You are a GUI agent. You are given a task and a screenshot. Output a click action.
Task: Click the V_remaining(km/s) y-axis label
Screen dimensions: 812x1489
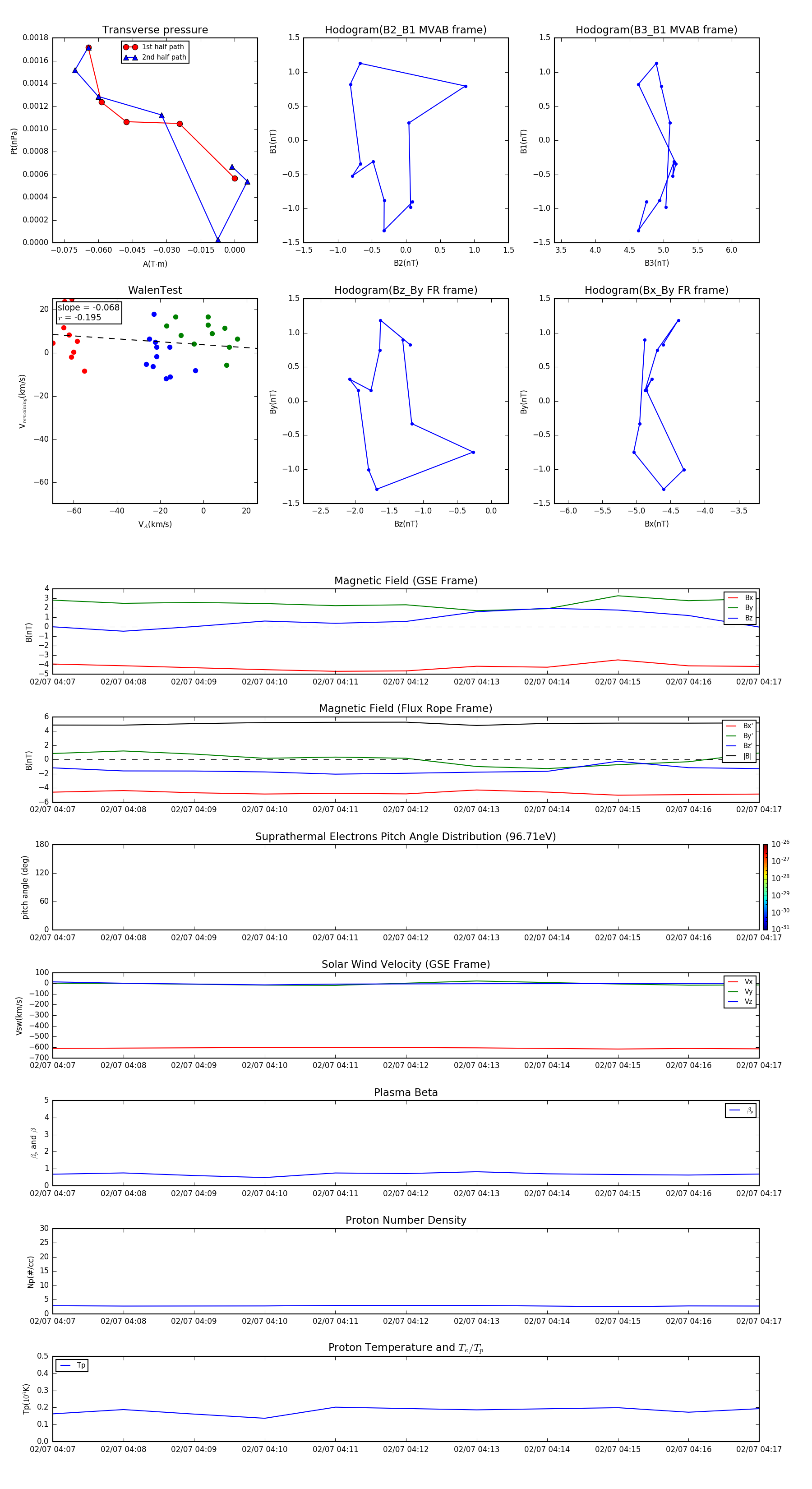pyautogui.click(x=22, y=401)
